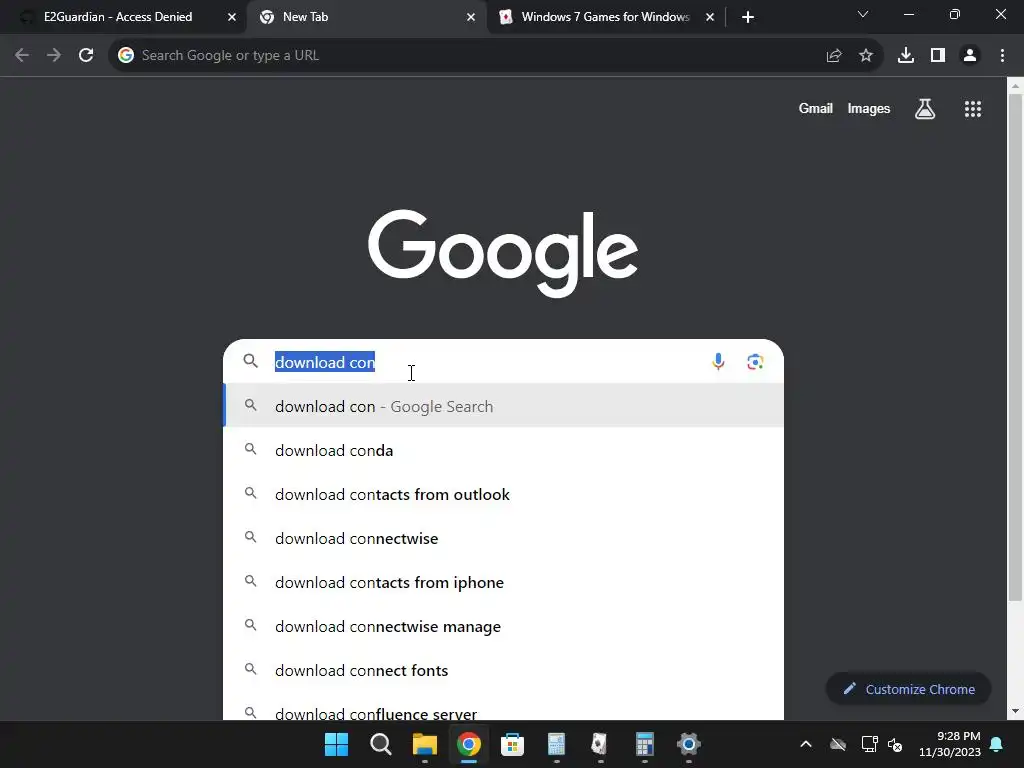Open the Windows Start menu
Screen dimensions: 1024x768
pyautogui.click(x=336, y=744)
